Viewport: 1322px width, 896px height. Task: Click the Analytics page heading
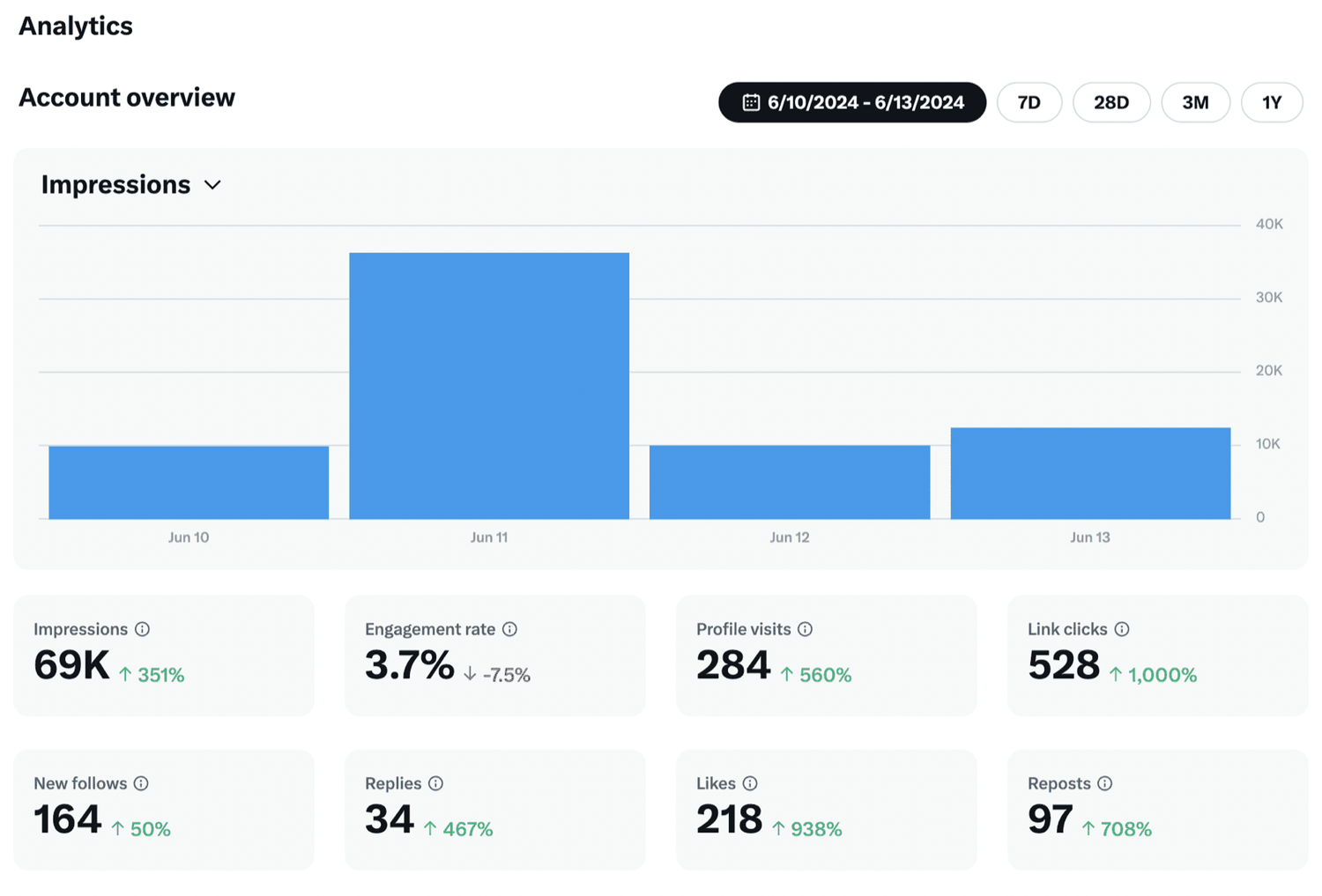tap(76, 26)
